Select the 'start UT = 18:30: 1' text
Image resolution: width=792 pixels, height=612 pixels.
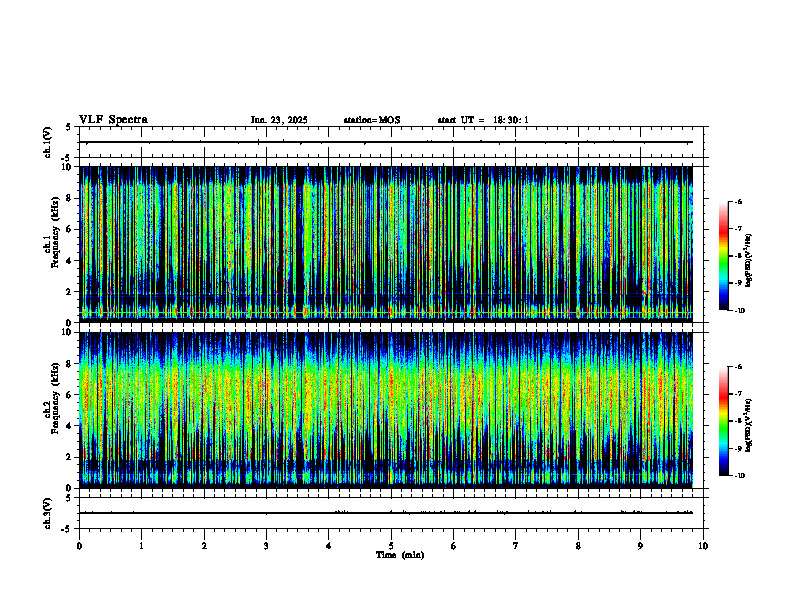click(x=483, y=120)
